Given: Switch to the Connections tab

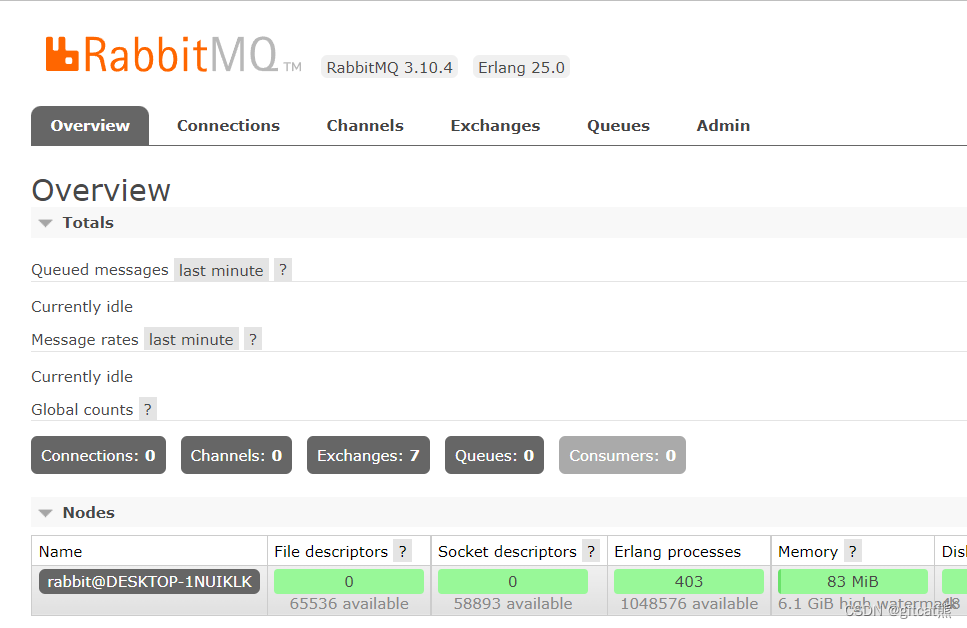Looking at the screenshot, I should [x=228, y=125].
